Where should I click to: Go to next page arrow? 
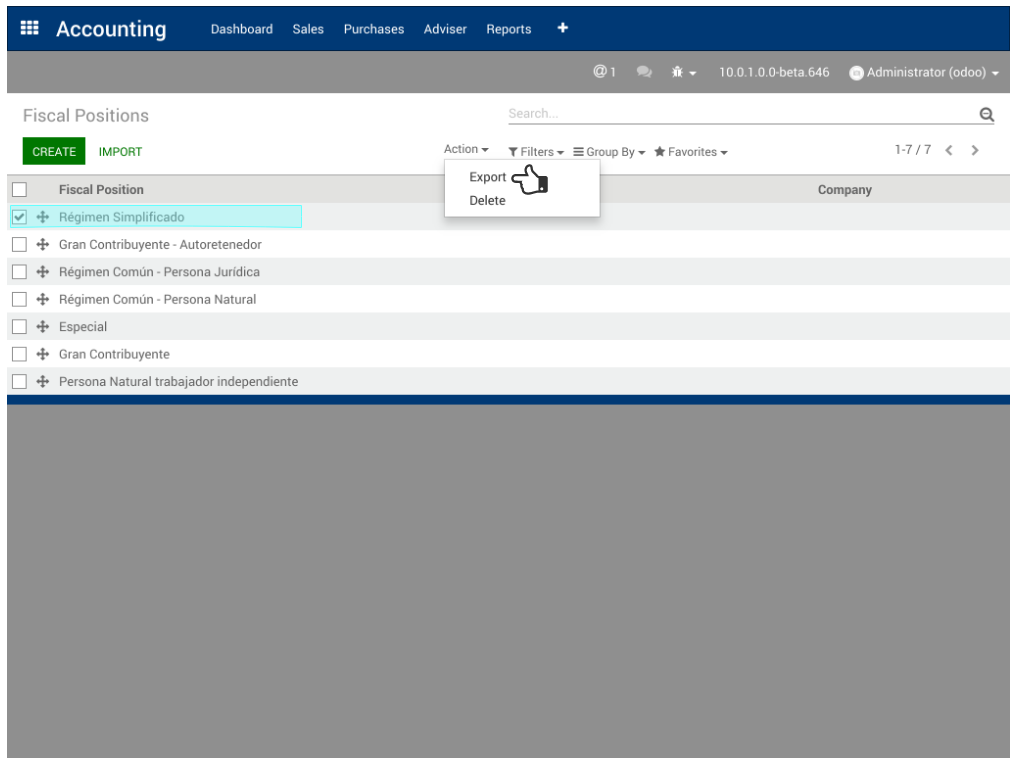975,150
